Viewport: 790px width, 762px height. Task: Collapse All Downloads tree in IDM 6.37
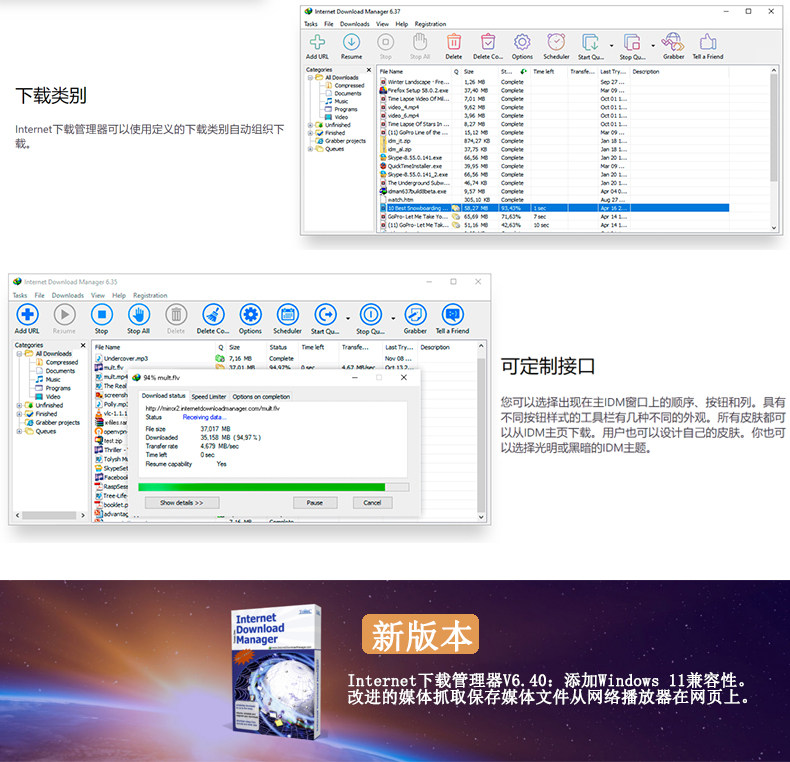(310, 78)
